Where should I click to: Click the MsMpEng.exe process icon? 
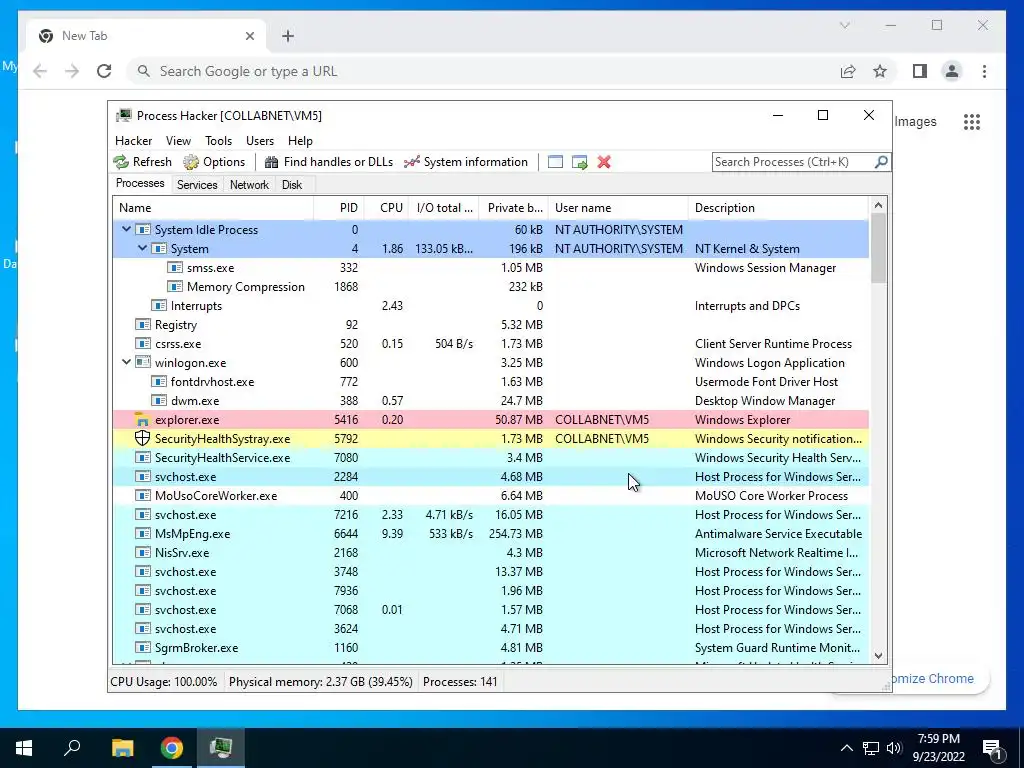(142, 534)
